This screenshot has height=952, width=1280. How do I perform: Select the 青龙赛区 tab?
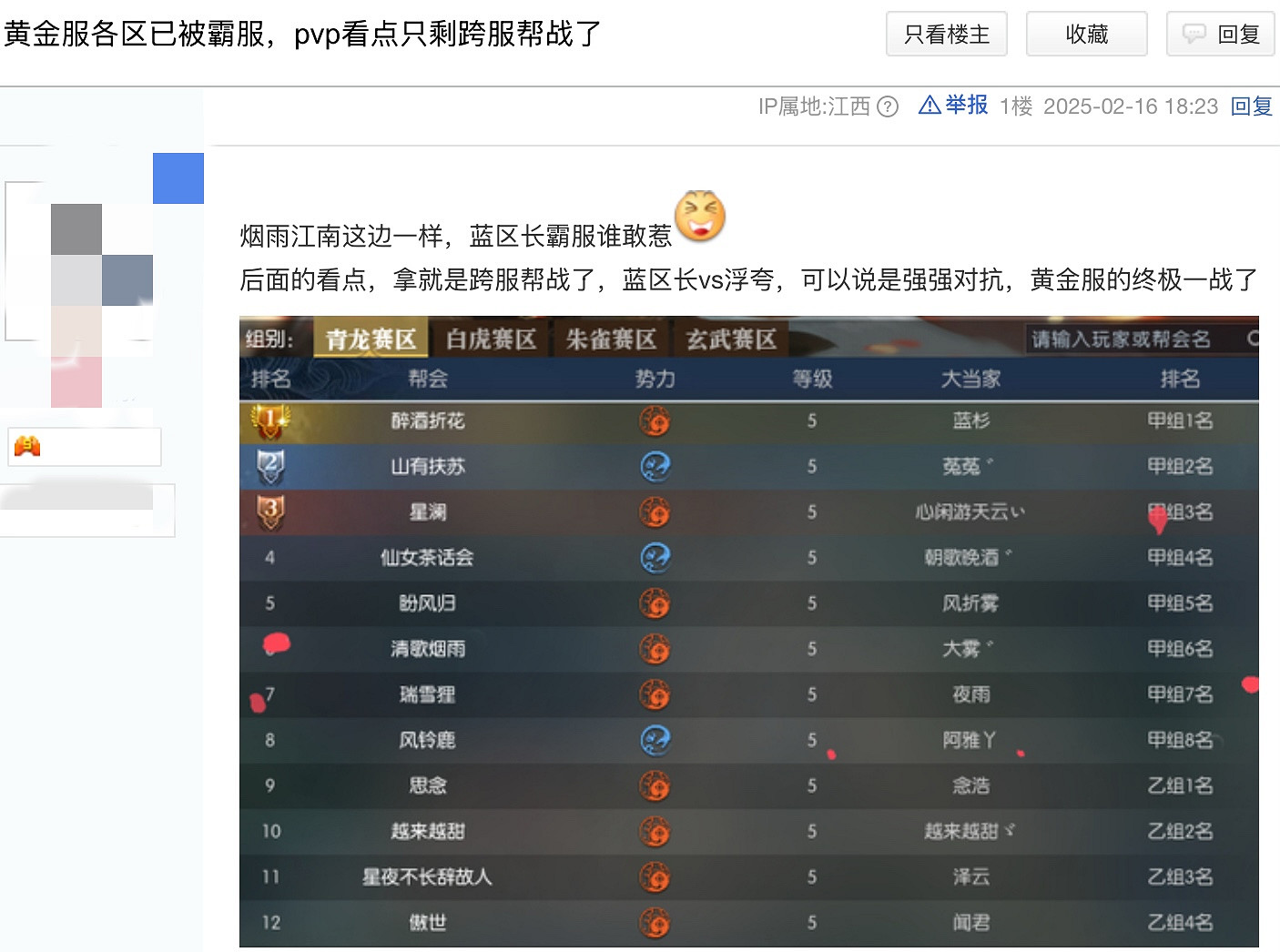click(371, 339)
